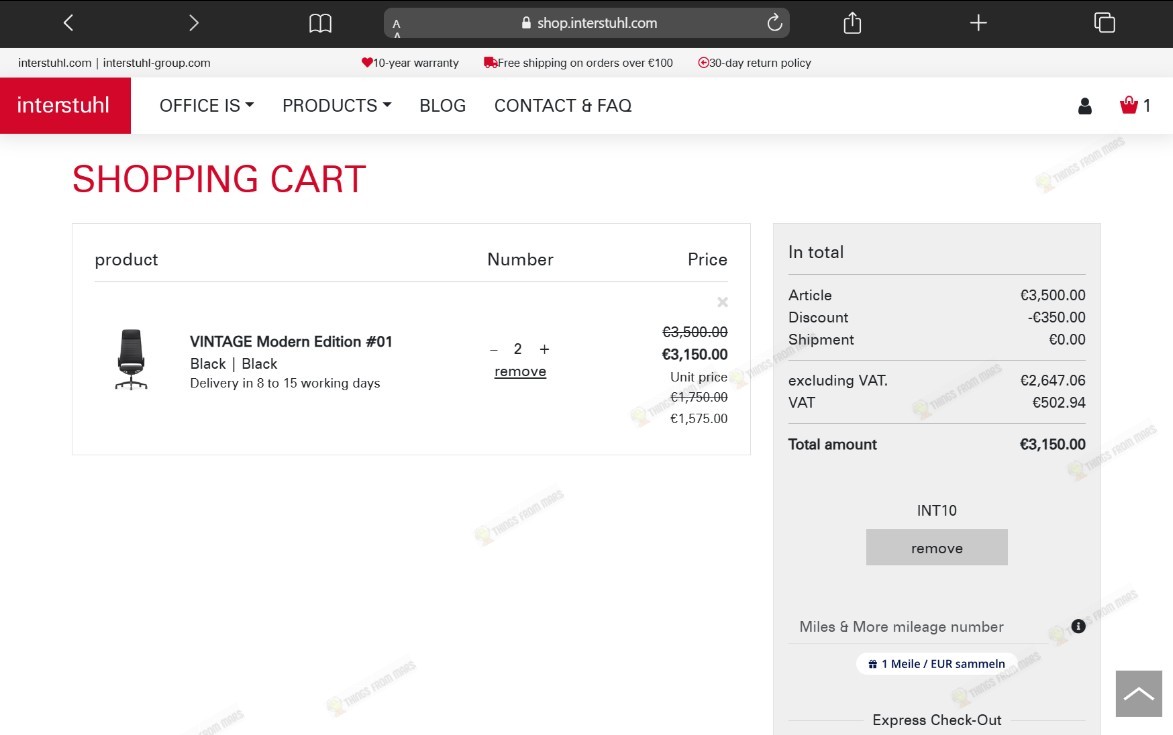Click the Miles & More mileage number field

(916, 627)
